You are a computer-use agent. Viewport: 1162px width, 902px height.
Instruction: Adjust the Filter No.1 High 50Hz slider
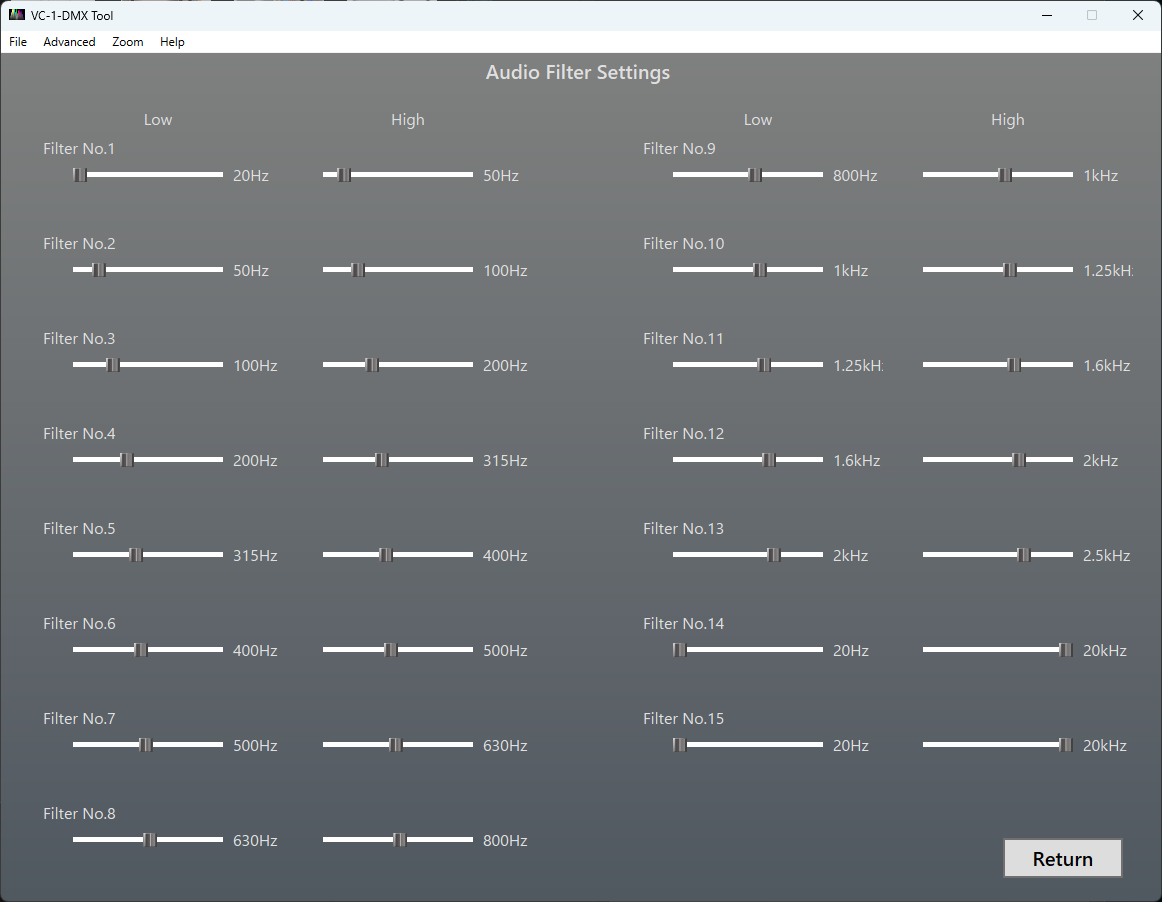coord(344,174)
